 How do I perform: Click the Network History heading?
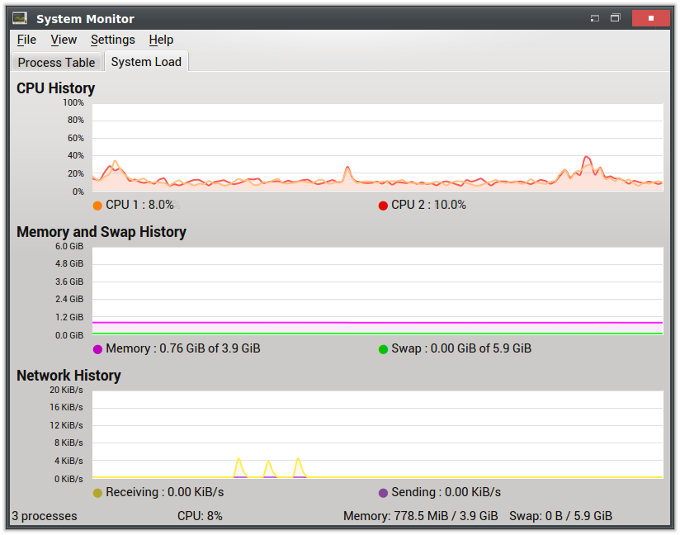[x=69, y=375]
